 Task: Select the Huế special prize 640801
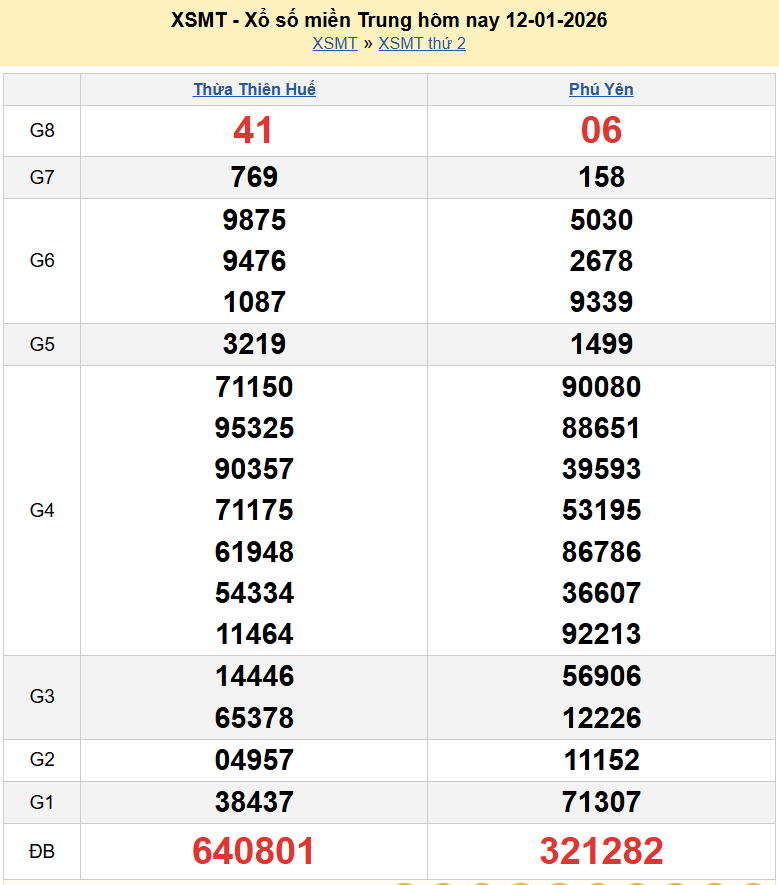[254, 851]
